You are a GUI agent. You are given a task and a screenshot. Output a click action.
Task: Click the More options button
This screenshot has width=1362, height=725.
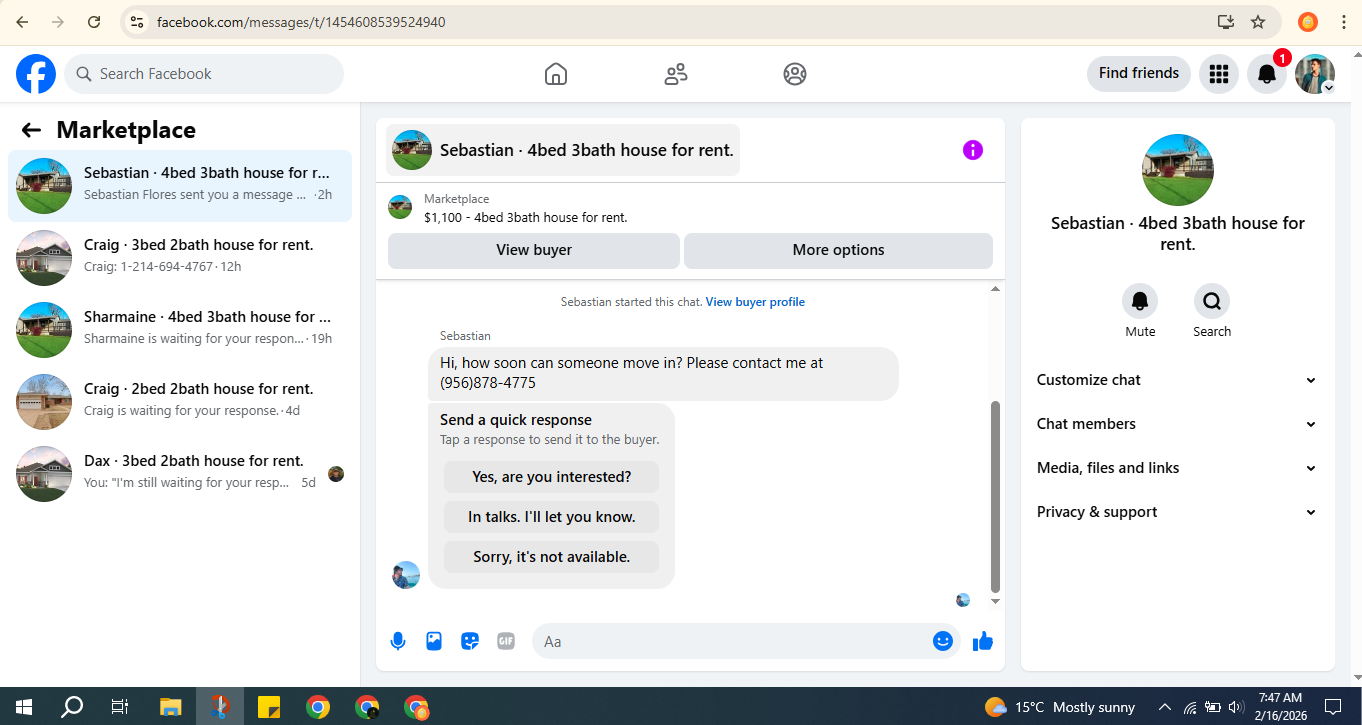click(x=838, y=250)
